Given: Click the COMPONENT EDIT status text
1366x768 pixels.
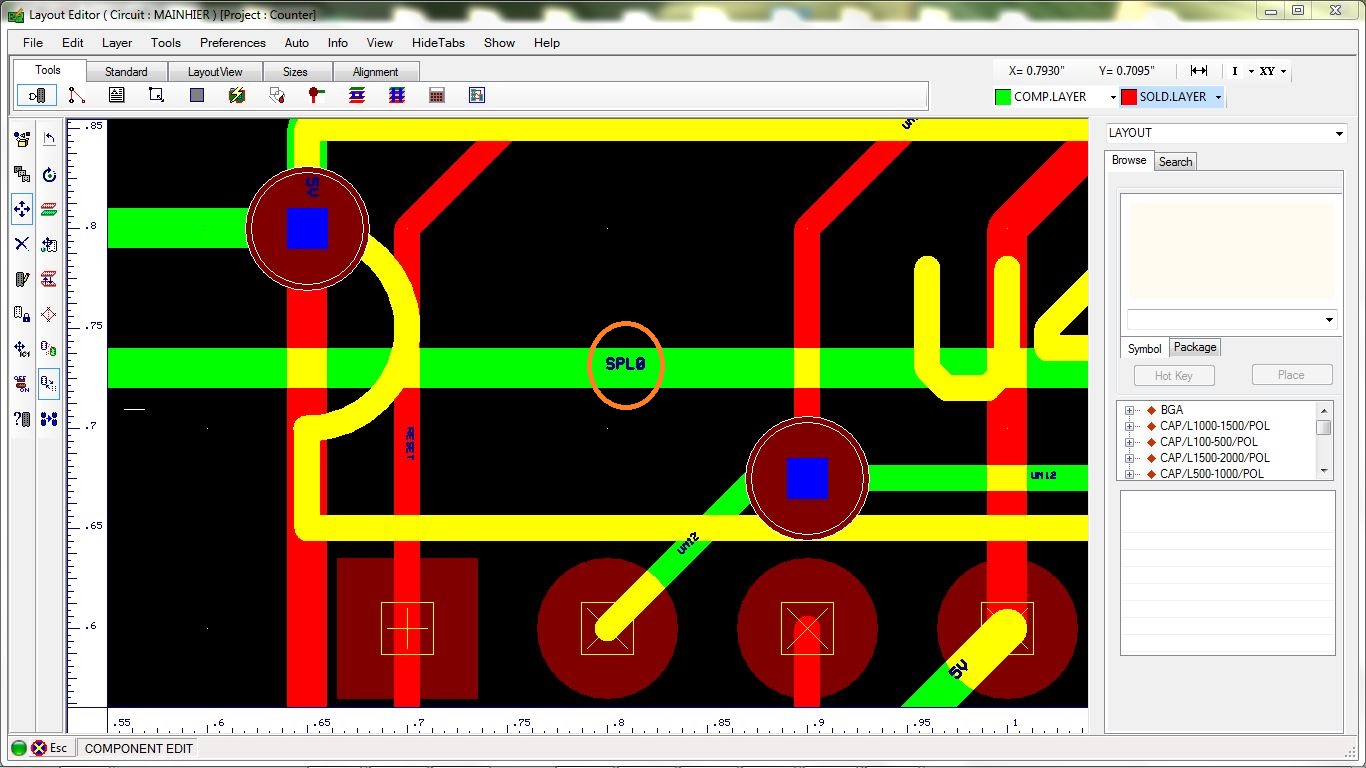Looking at the screenshot, I should (139, 748).
